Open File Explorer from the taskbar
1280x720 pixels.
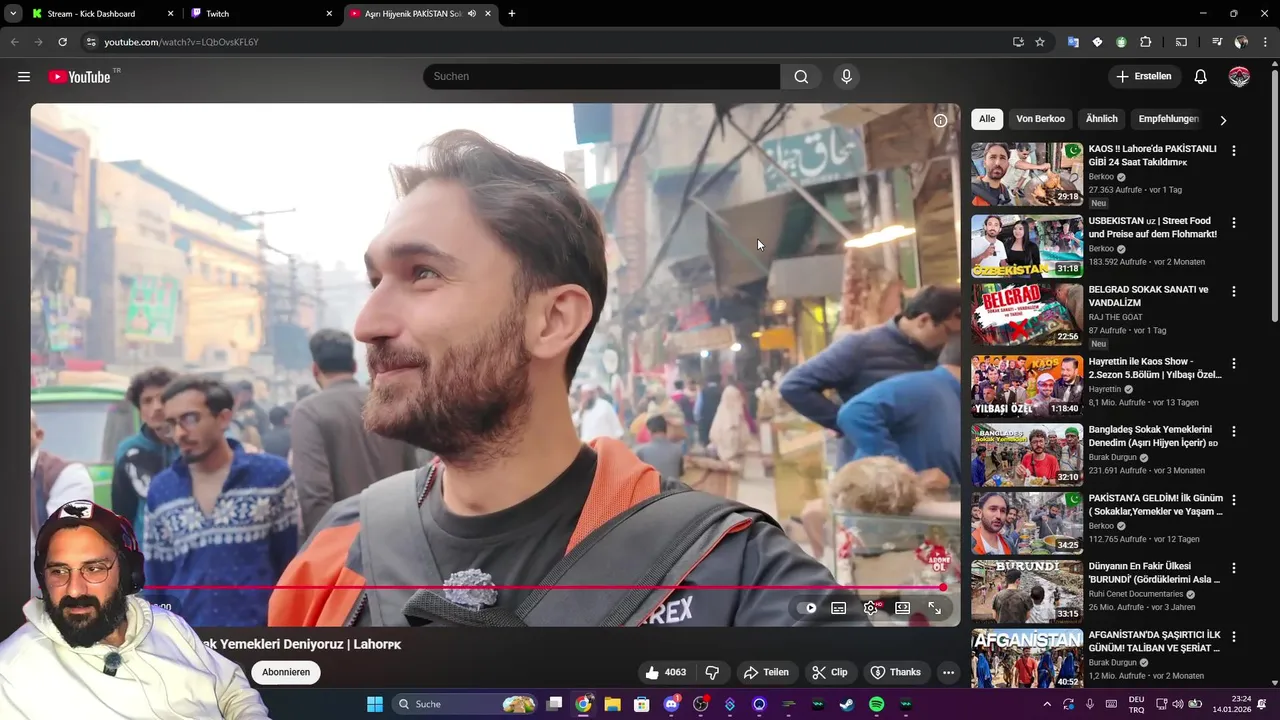pyautogui.click(x=612, y=704)
